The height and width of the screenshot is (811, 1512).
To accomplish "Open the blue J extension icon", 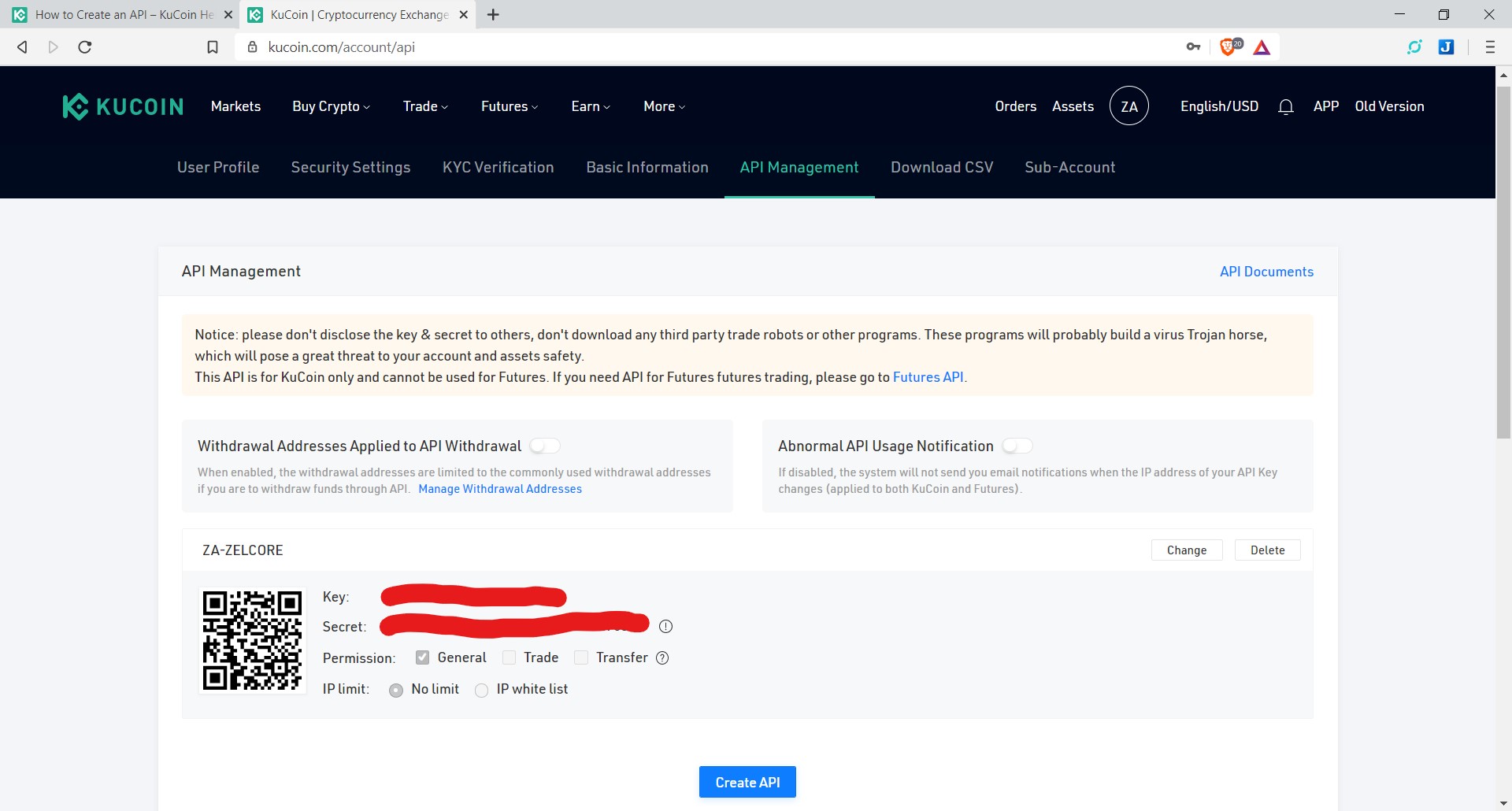I will point(1446,47).
